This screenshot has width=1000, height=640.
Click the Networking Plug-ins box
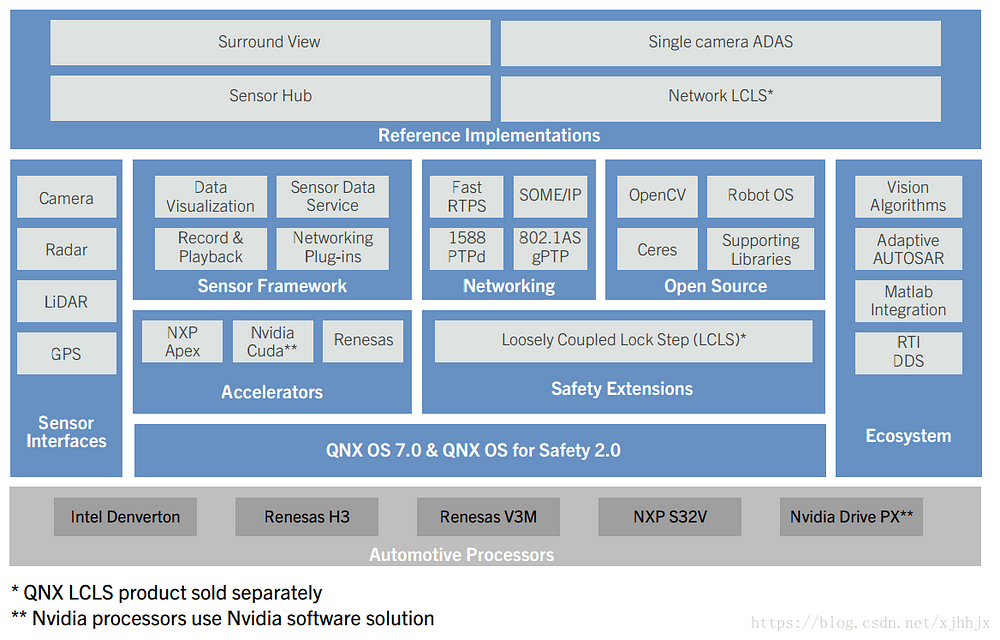coord(332,248)
